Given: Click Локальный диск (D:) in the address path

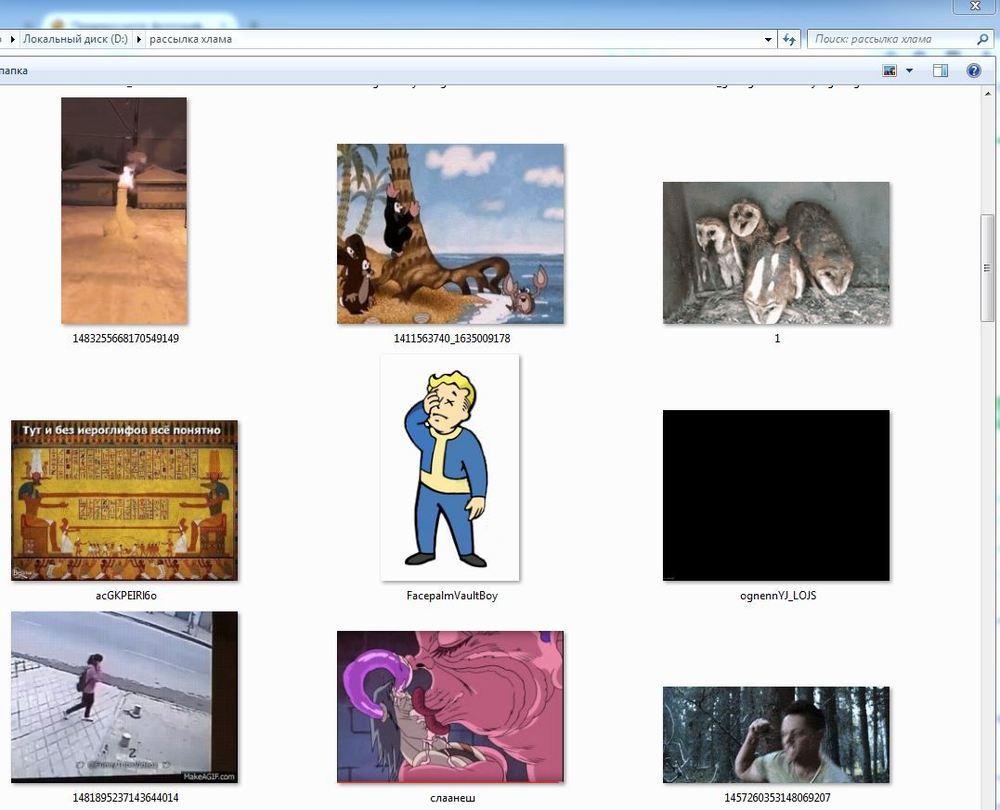Looking at the screenshot, I should pos(75,40).
